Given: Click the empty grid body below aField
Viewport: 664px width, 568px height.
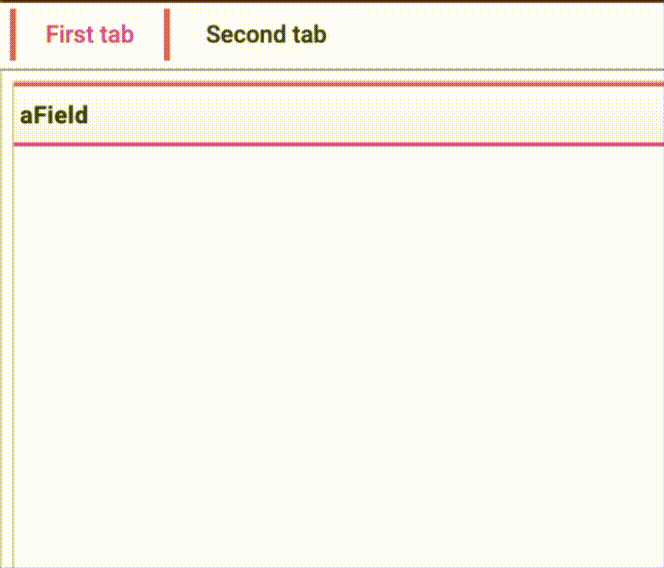Looking at the screenshot, I should pyautogui.click(x=200, y=300).
